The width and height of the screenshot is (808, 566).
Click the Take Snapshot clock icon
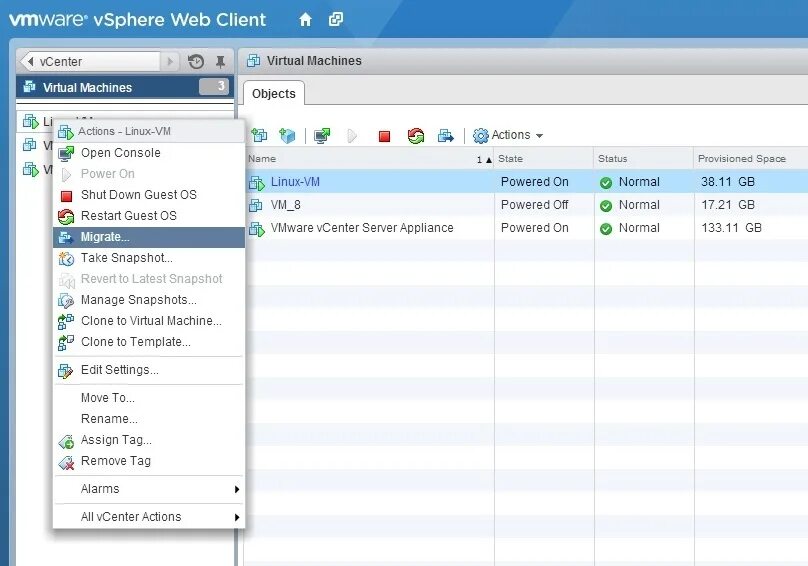(66, 258)
